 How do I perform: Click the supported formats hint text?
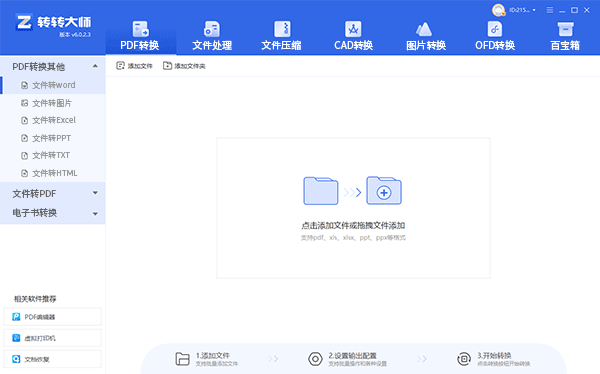[353, 238]
